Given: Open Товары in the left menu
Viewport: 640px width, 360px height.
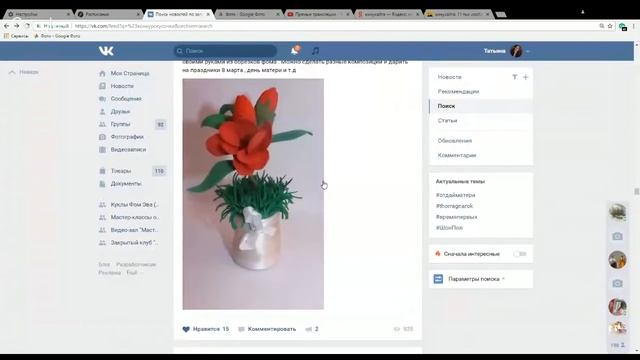Looking at the screenshot, I should tap(121, 171).
